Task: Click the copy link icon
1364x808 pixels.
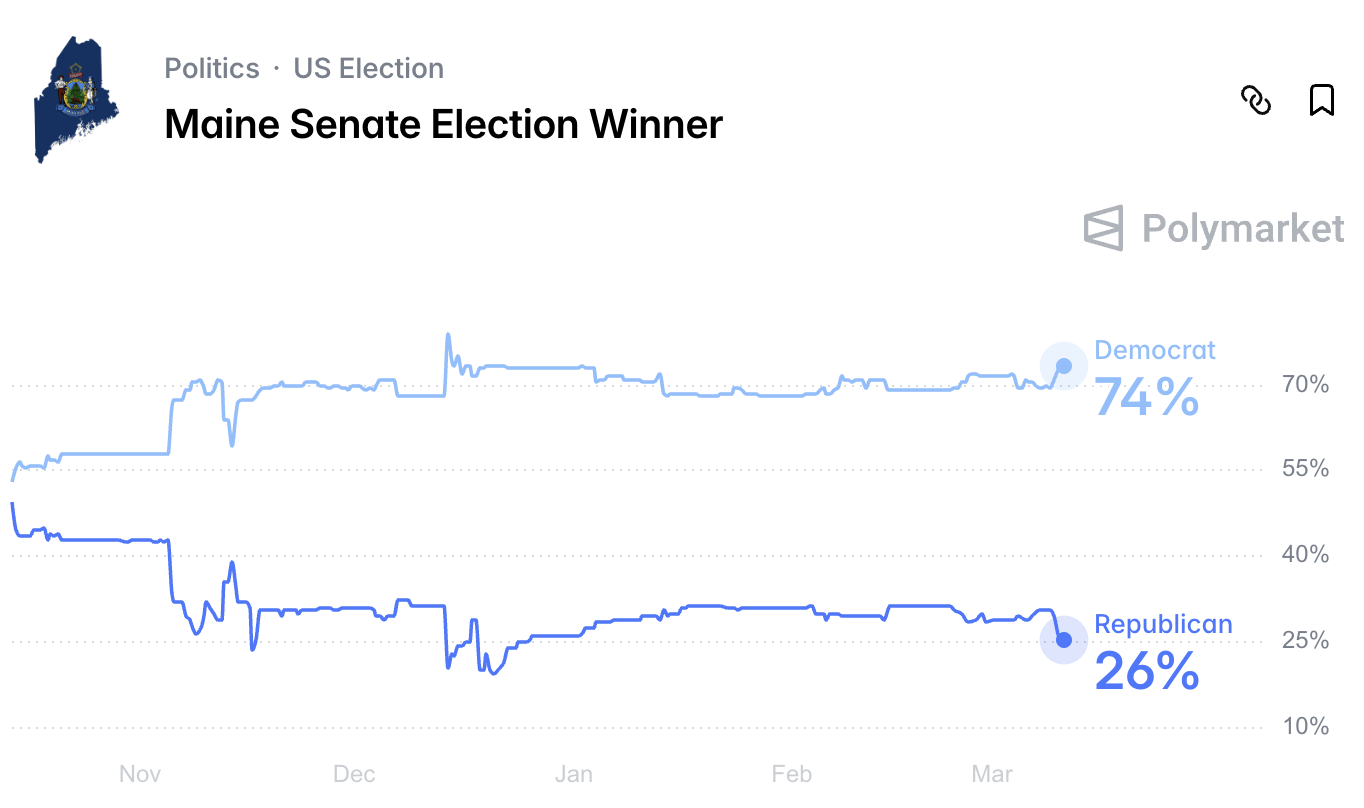Action: pyautogui.click(x=1256, y=101)
